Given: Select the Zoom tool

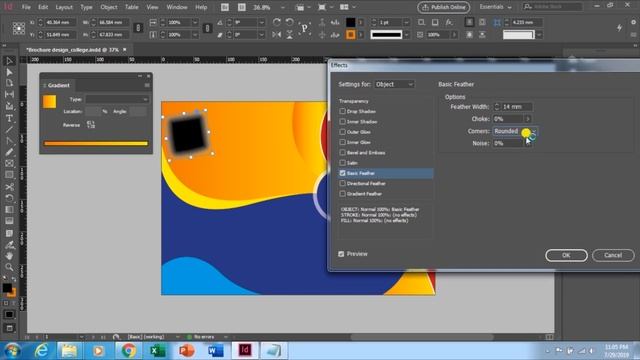Looking at the screenshot, I should point(9,267).
